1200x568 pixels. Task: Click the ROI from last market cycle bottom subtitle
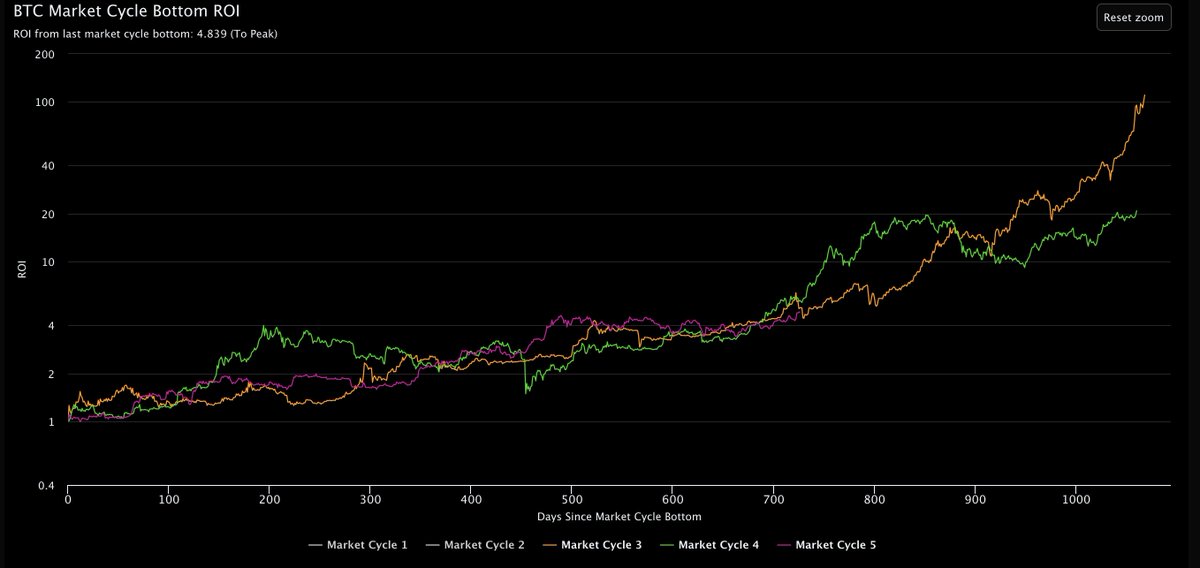click(x=145, y=32)
